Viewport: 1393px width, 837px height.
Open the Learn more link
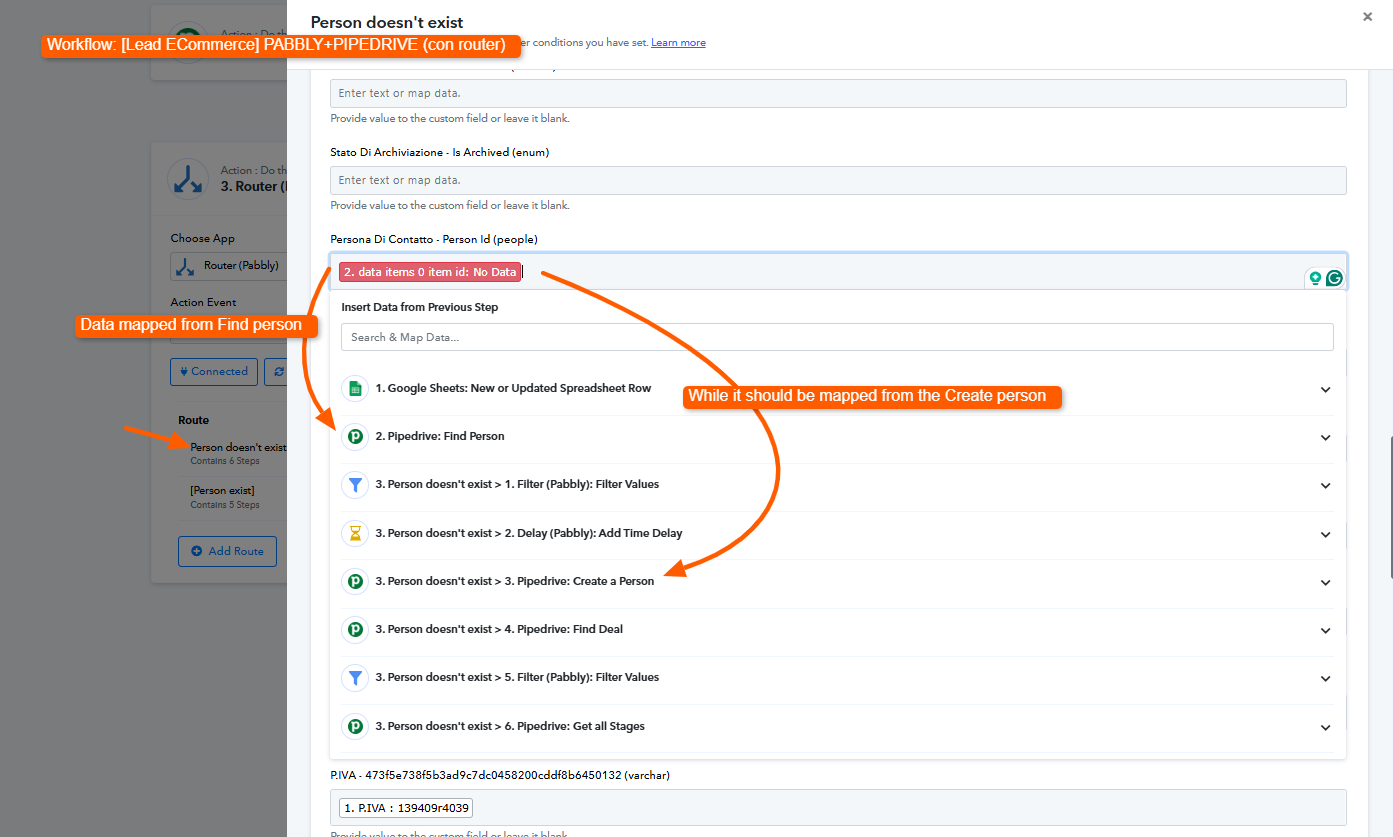click(678, 43)
